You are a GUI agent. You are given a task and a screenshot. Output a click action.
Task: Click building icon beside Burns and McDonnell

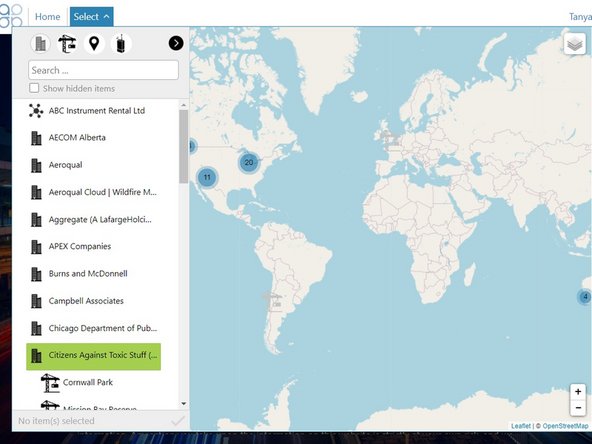click(36, 274)
